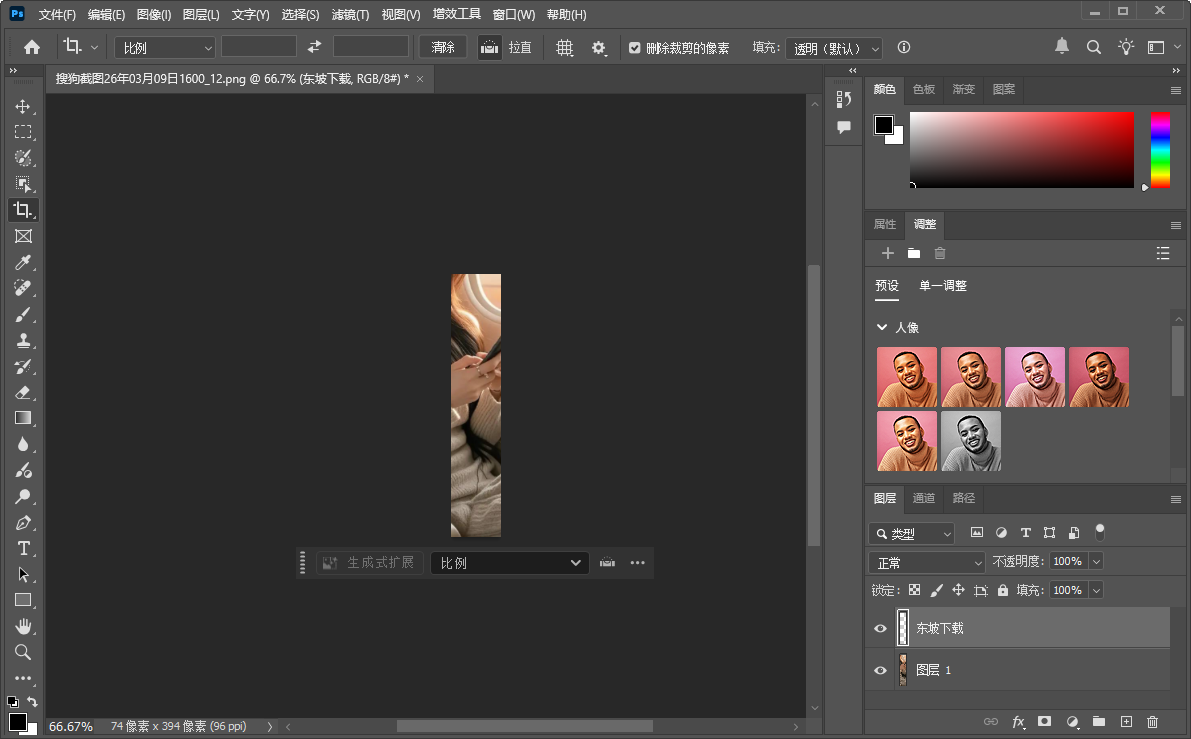Viewport: 1191px width, 739px height.
Task: Select the Rectangular Marquee tool
Action: click(x=23, y=131)
